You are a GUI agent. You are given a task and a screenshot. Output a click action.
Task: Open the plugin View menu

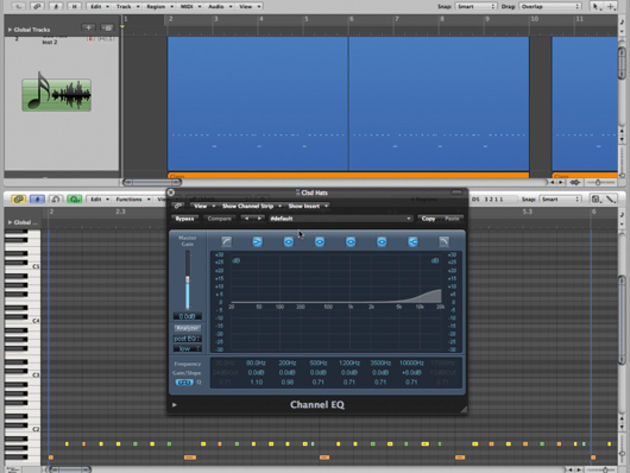(204, 206)
